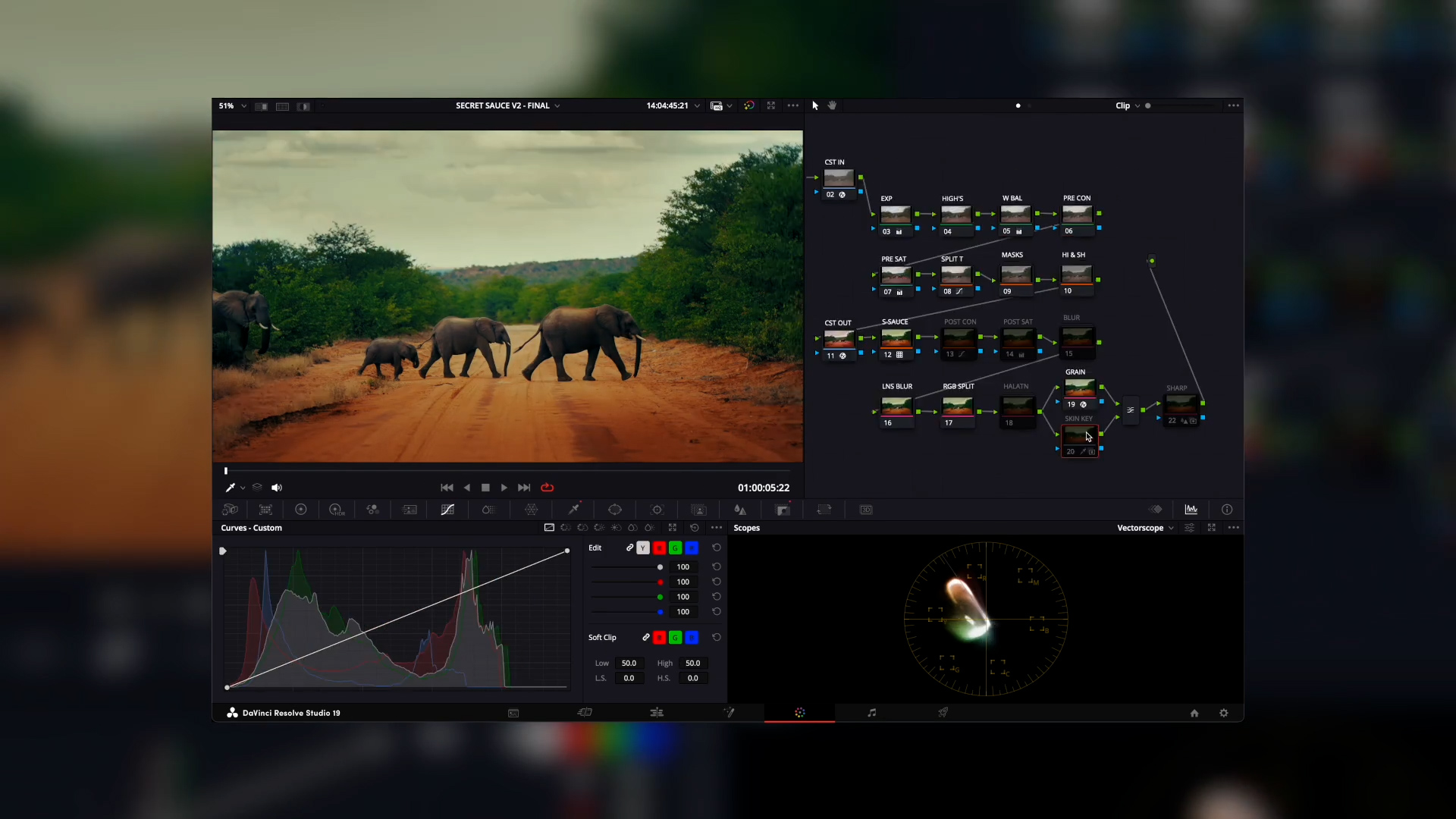The width and height of the screenshot is (1456, 819).
Task: Open the Blur and Sharpen palette
Action: pos(740,510)
